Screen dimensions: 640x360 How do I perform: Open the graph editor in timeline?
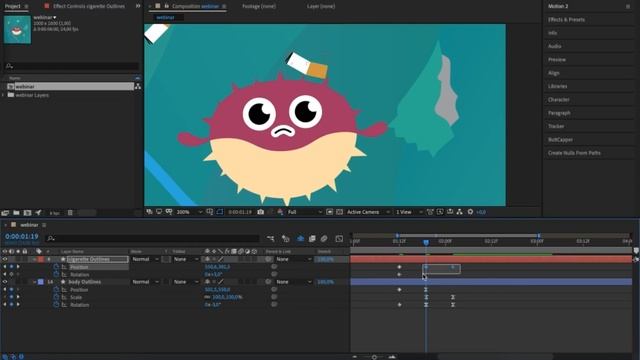[x=339, y=238]
